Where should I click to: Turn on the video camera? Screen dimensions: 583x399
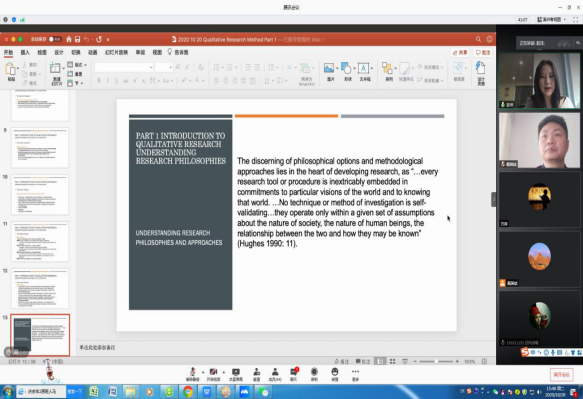tap(213, 374)
